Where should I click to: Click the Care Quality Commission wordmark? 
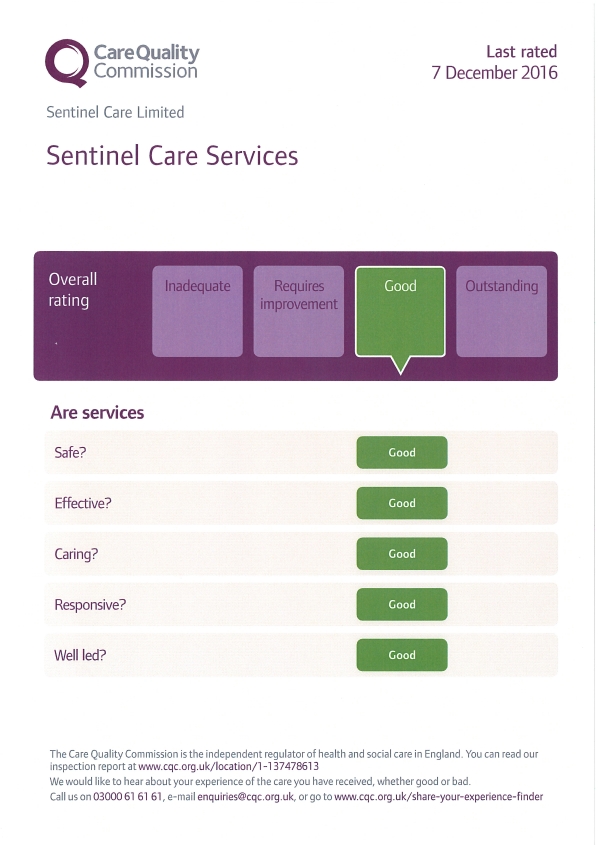[147, 61]
